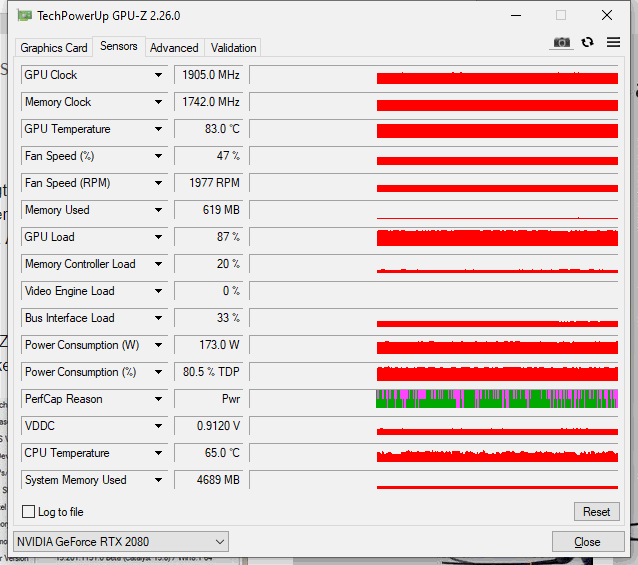Click the 1977 RPM fan speed value
This screenshot has height=565, width=638.
(209, 183)
